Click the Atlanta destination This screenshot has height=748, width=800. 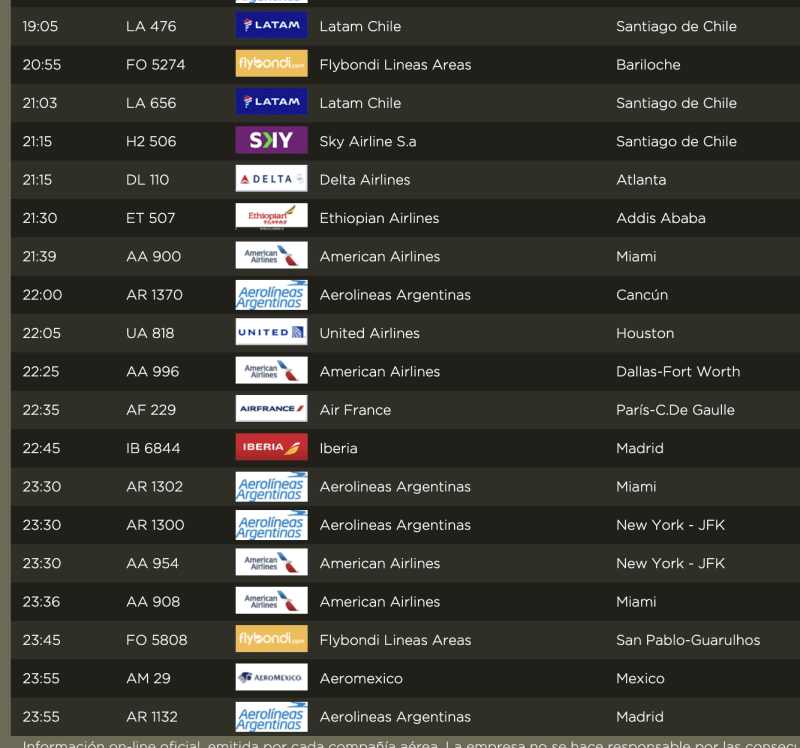(x=641, y=180)
